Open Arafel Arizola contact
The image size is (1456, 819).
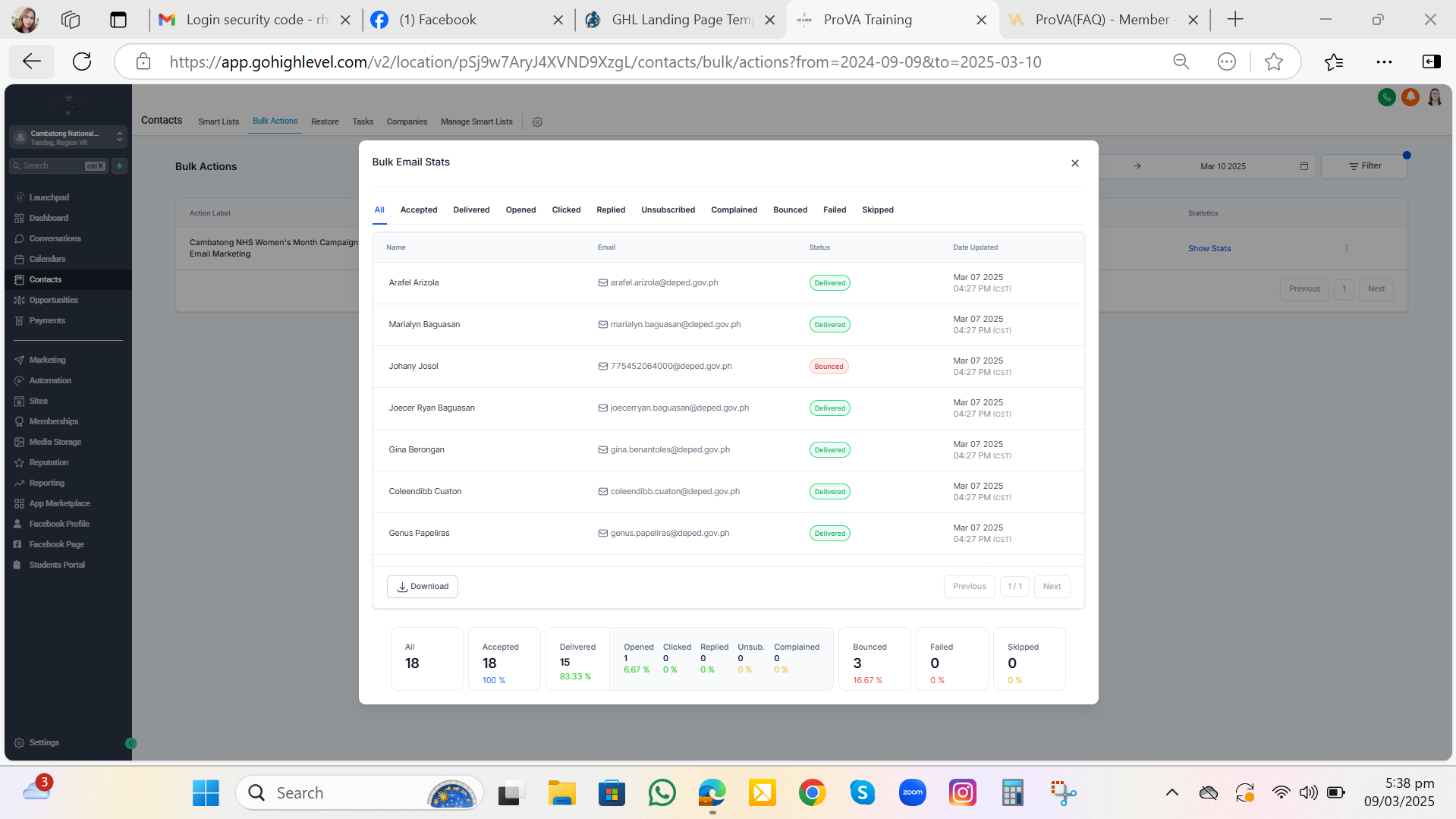414,283
